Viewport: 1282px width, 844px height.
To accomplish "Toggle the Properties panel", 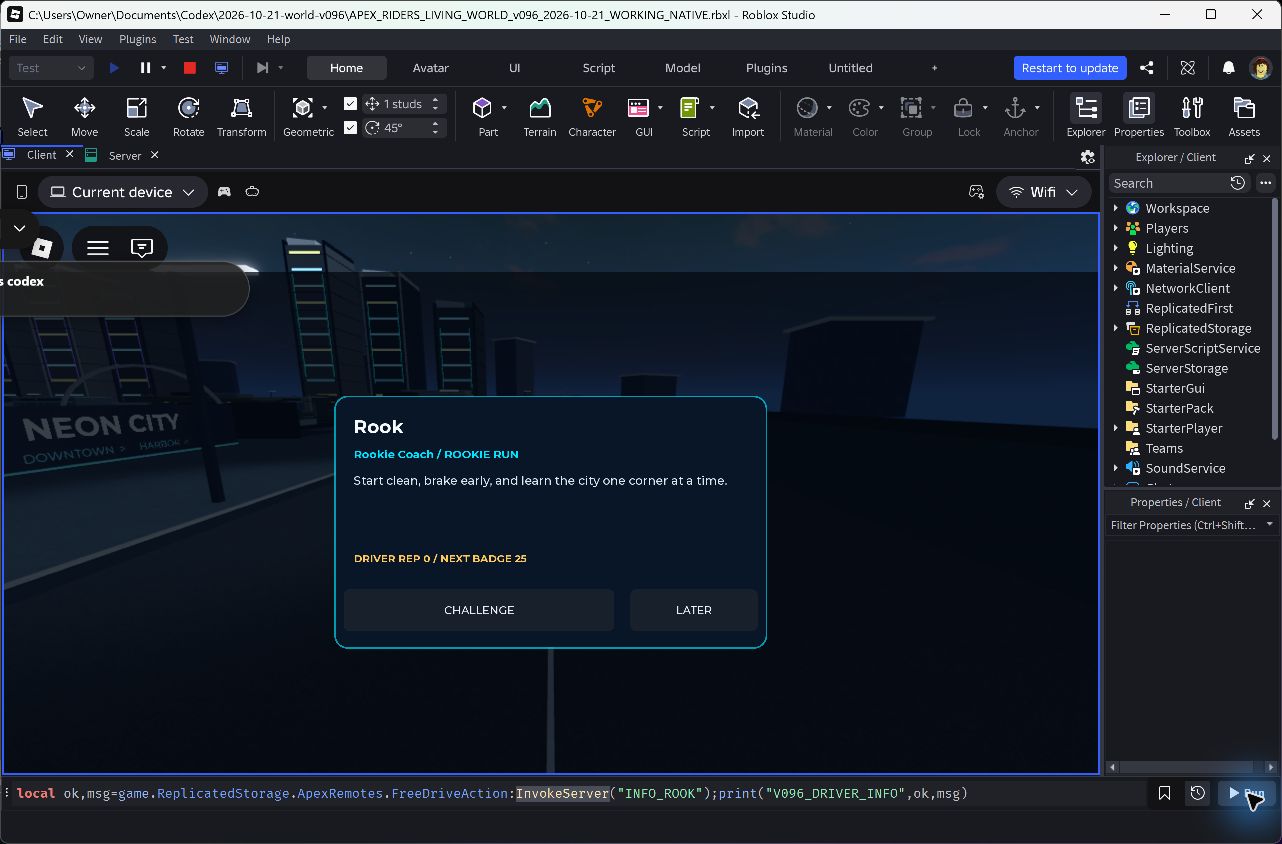I will 1139,116.
